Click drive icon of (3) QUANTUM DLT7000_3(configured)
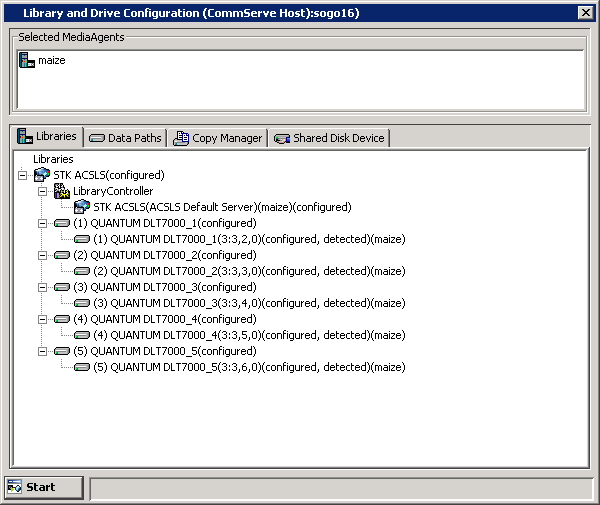This screenshot has height=505, width=600. click(62, 287)
